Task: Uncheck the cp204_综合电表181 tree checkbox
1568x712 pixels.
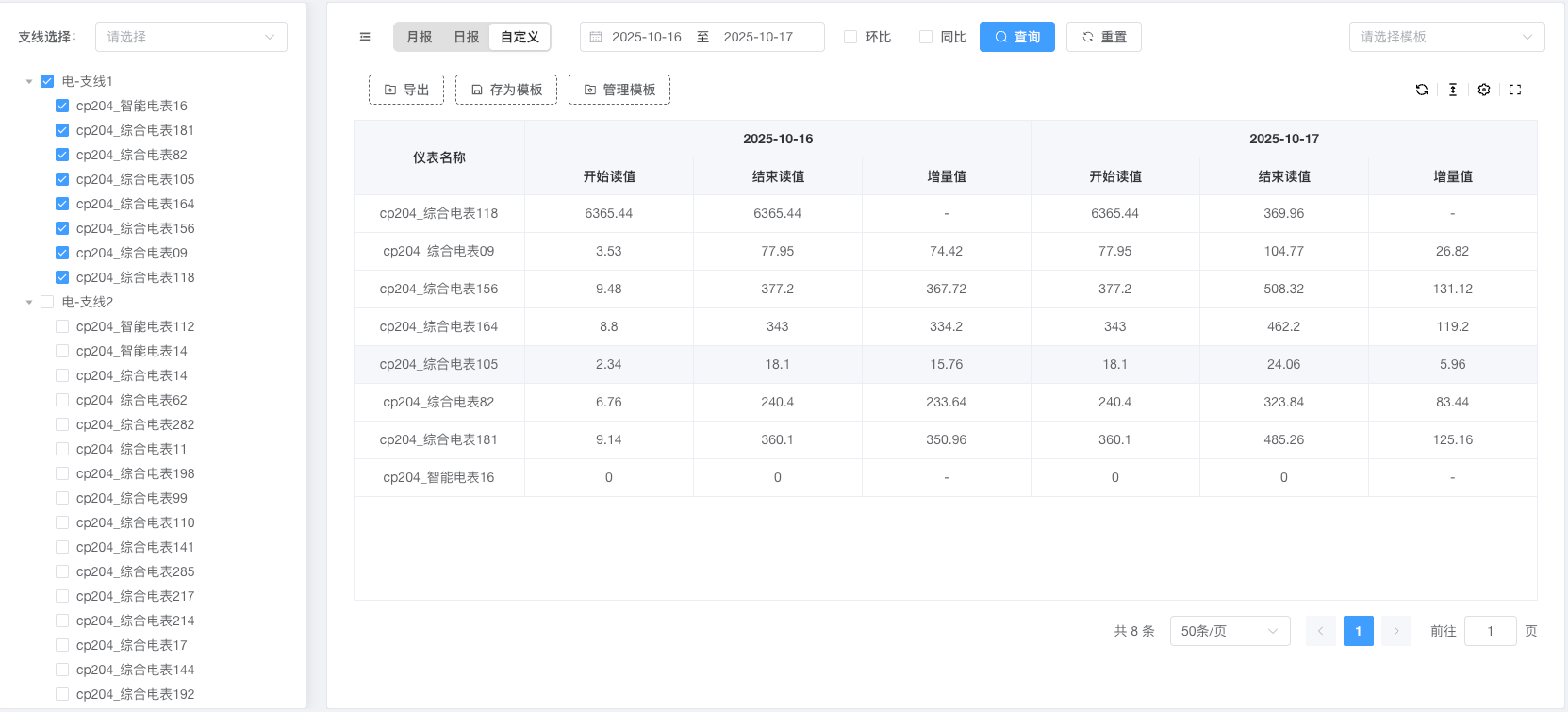Action: (62, 130)
